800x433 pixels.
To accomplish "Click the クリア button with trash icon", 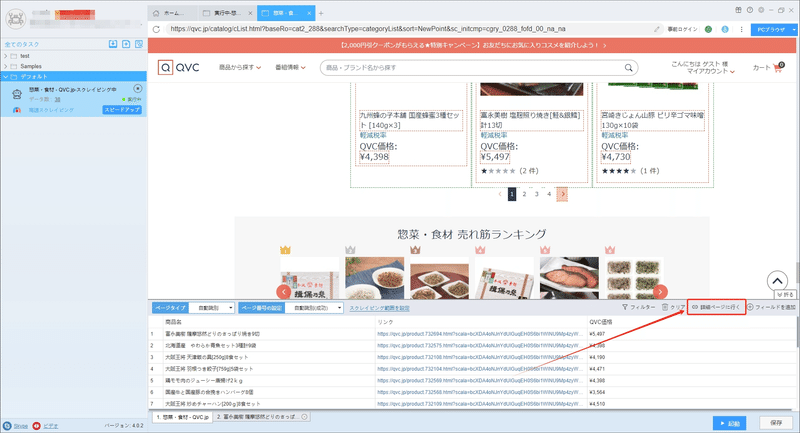I will point(673,308).
